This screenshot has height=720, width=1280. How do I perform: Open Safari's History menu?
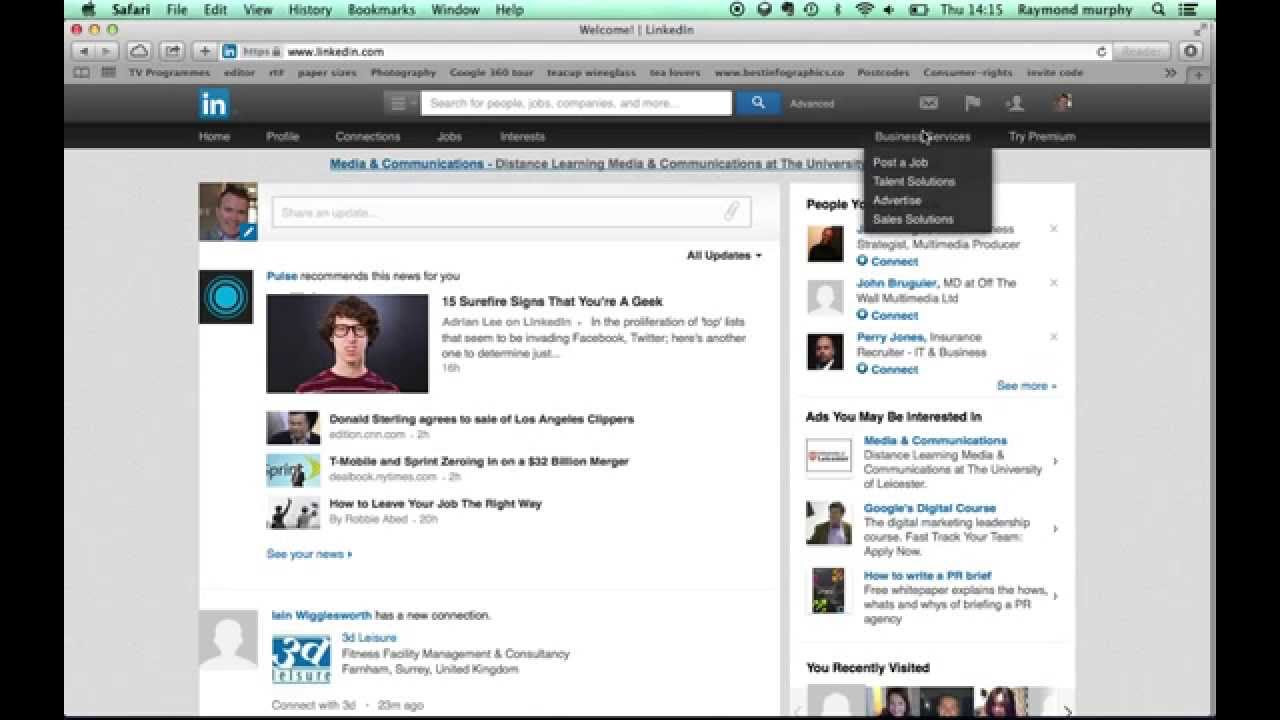(x=310, y=9)
